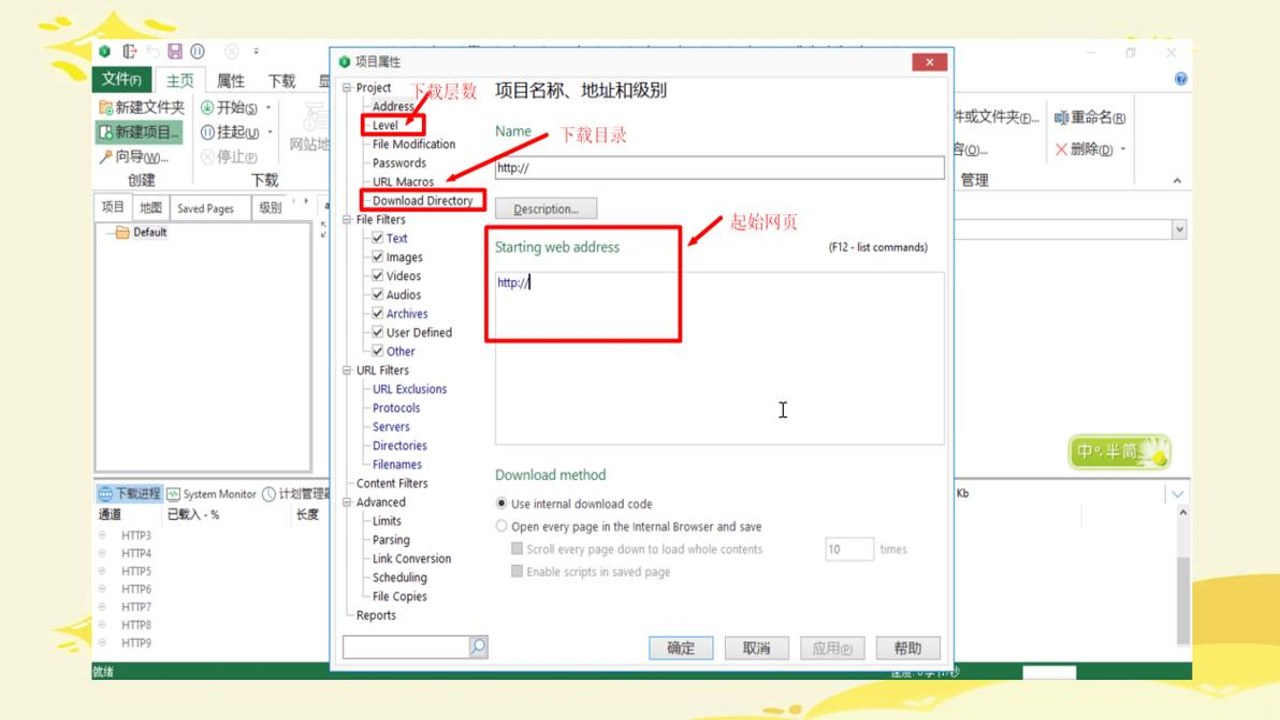Open the 删除 delete dropdown arrow
This screenshot has height=720, width=1280.
[x=1123, y=149]
